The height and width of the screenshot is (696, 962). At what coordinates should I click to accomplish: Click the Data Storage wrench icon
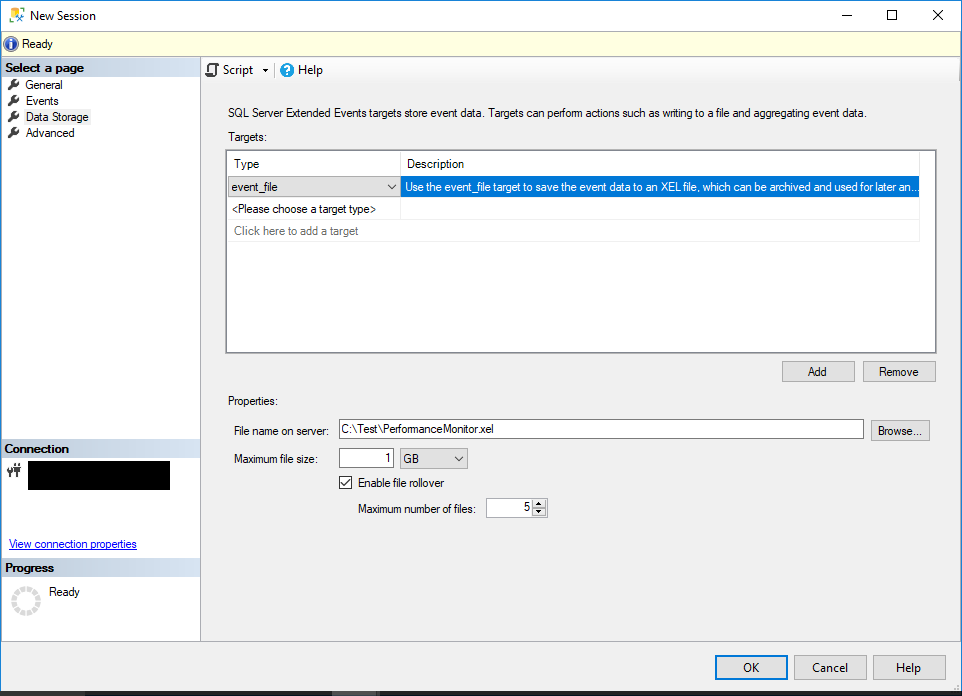[x=15, y=116]
